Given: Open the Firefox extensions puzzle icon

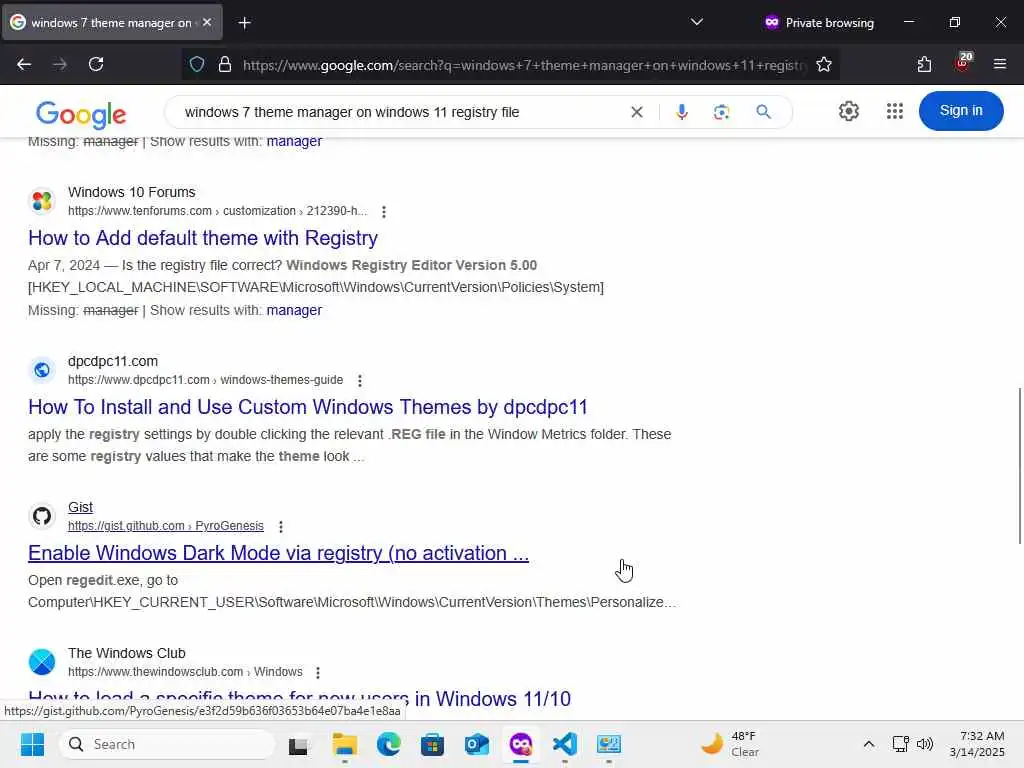Looking at the screenshot, I should (x=924, y=64).
